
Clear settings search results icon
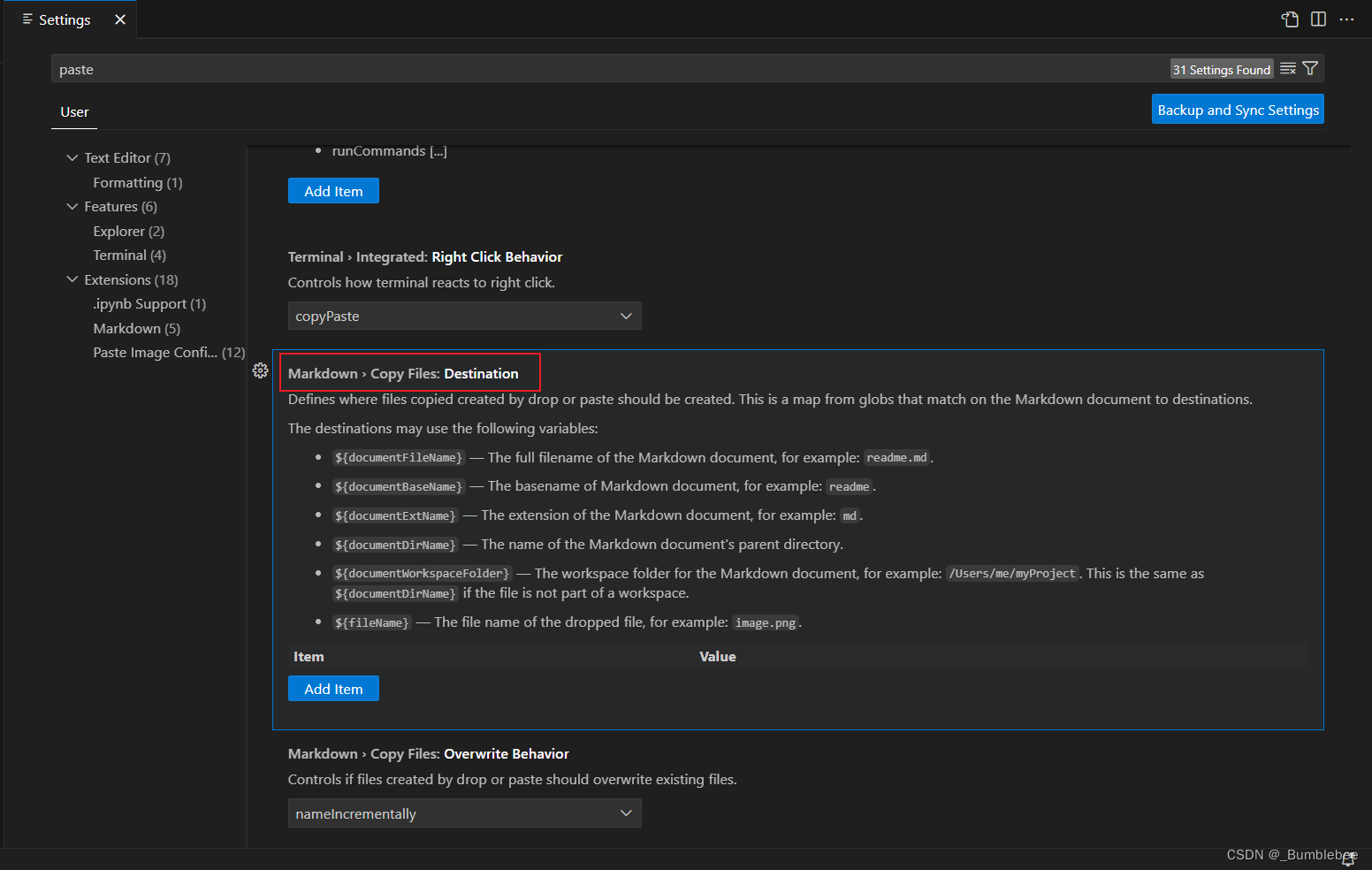coord(1288,68)
